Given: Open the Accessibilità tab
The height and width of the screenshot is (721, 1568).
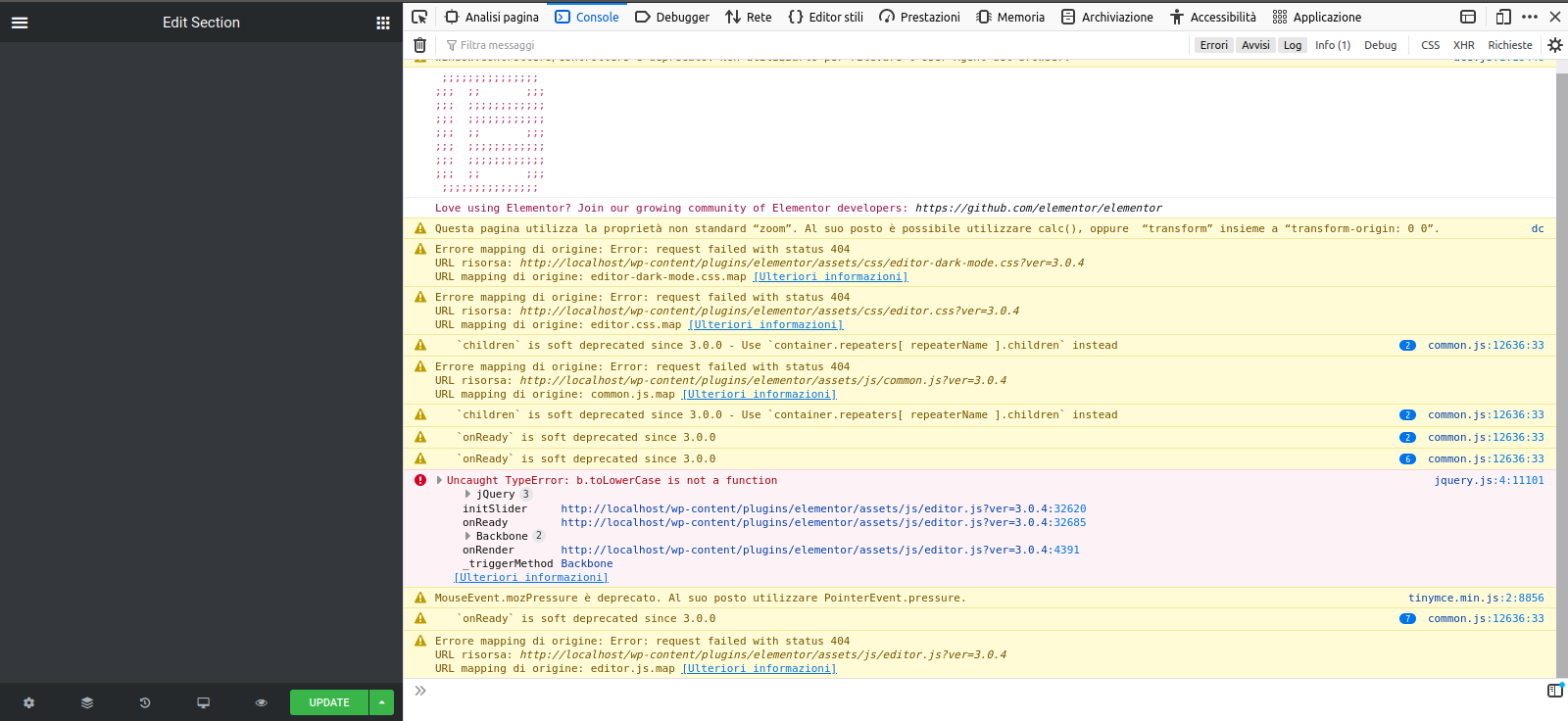Looking at the screenshot, I should [1213, 17].
